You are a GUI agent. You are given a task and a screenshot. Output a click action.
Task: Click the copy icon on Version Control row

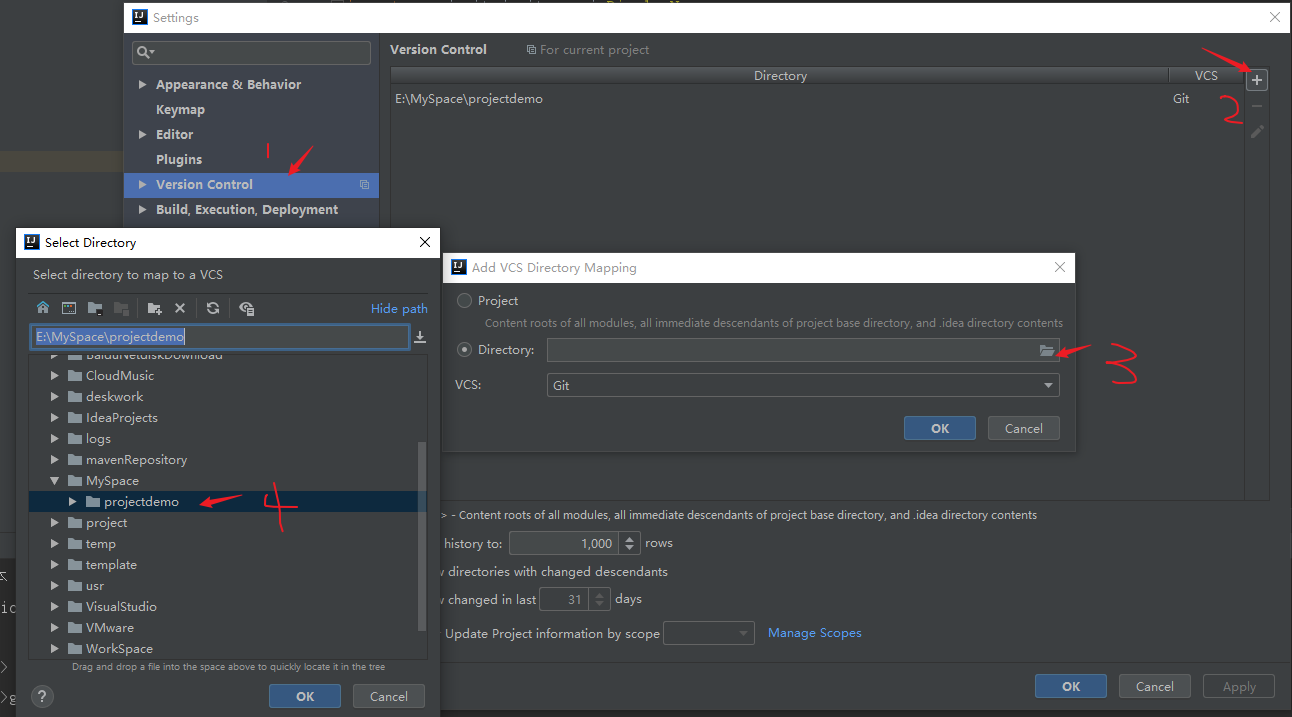(x=364, y=185)
